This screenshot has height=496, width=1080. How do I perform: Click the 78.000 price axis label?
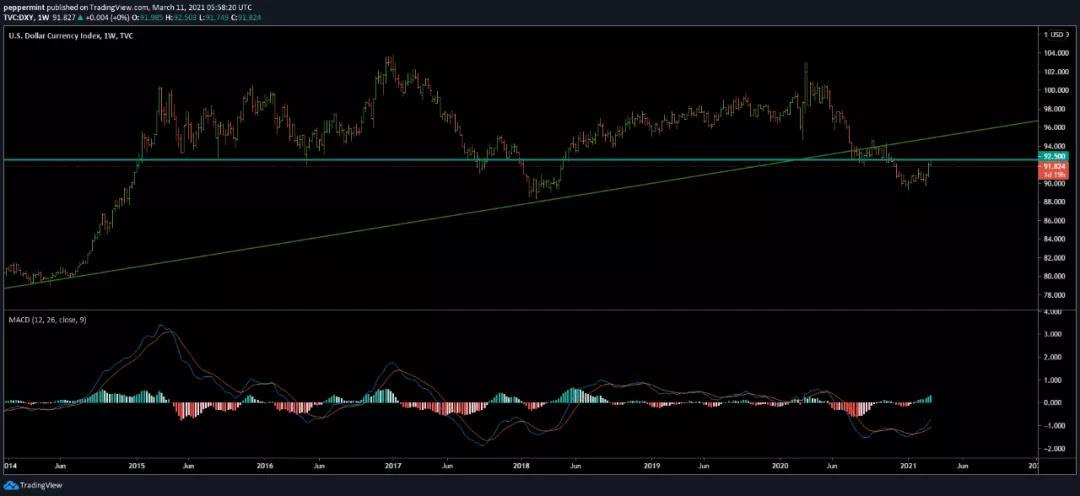point(1054,295)
